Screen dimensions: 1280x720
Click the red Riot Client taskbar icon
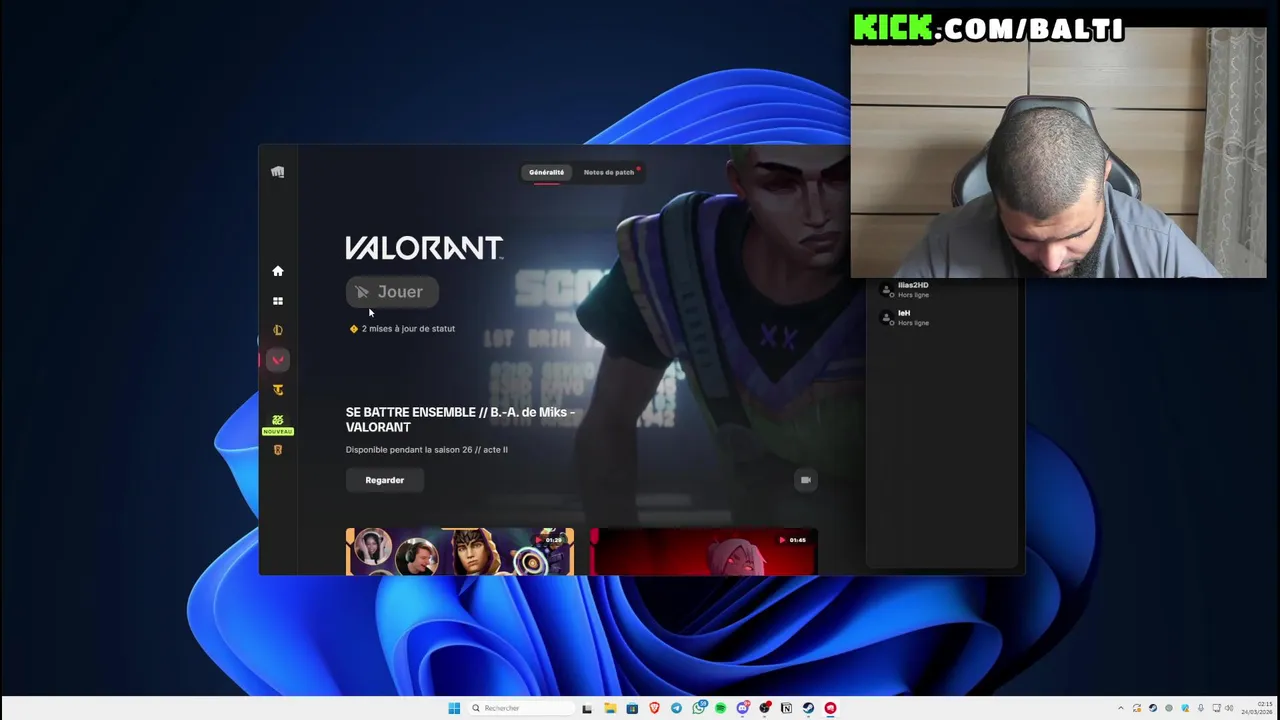click(830, 708)
